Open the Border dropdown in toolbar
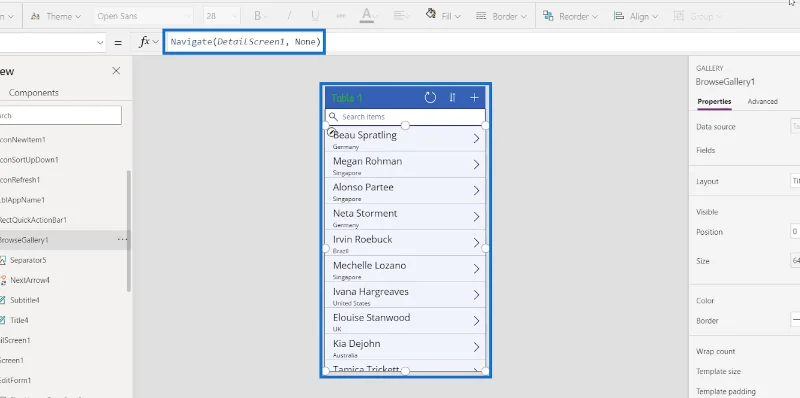Viewport: 800px width, 398px height. [501, 16]
